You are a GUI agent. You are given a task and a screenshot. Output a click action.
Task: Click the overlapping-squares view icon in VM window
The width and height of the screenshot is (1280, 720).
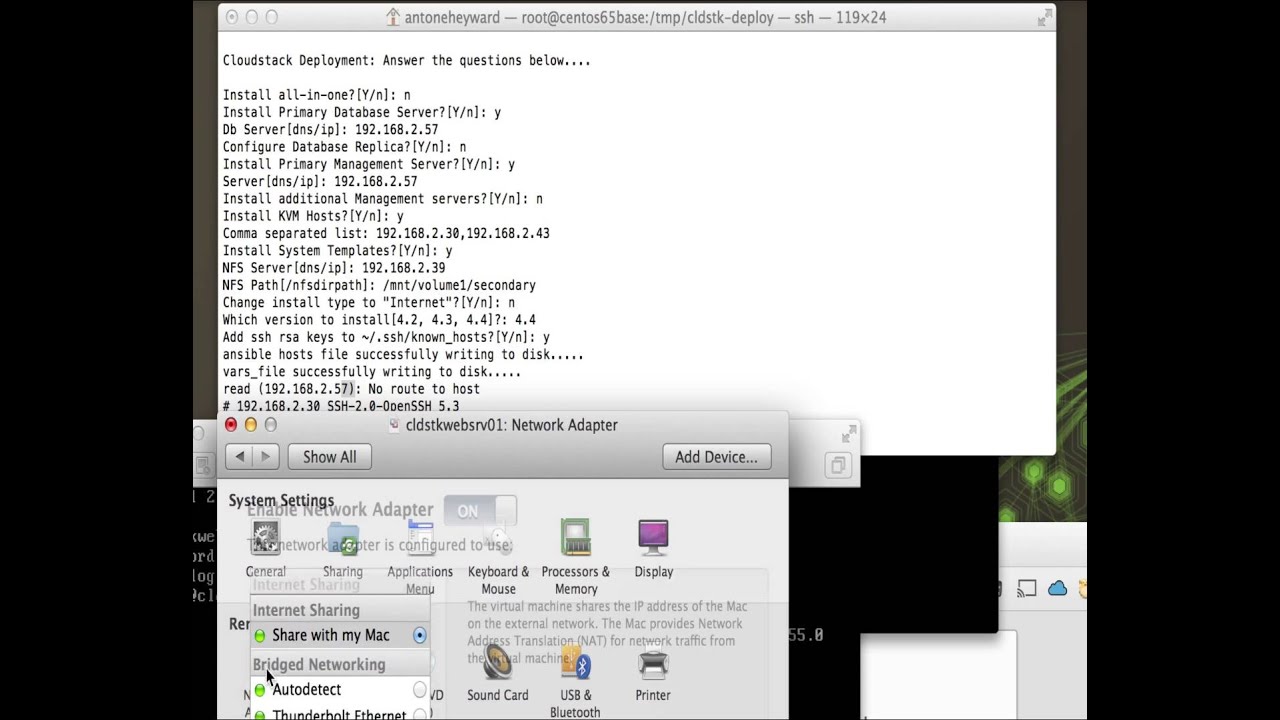pos(838,465)
